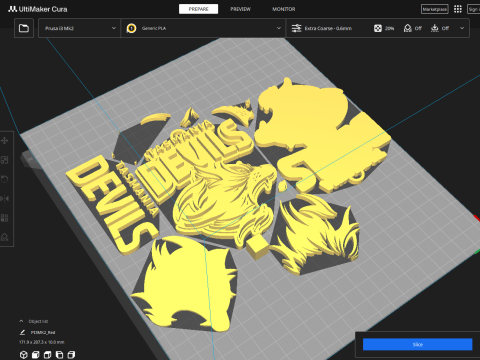Click the Generic PLA material spool icon
This screenshot has width=480, height=360.
[131, 28]
